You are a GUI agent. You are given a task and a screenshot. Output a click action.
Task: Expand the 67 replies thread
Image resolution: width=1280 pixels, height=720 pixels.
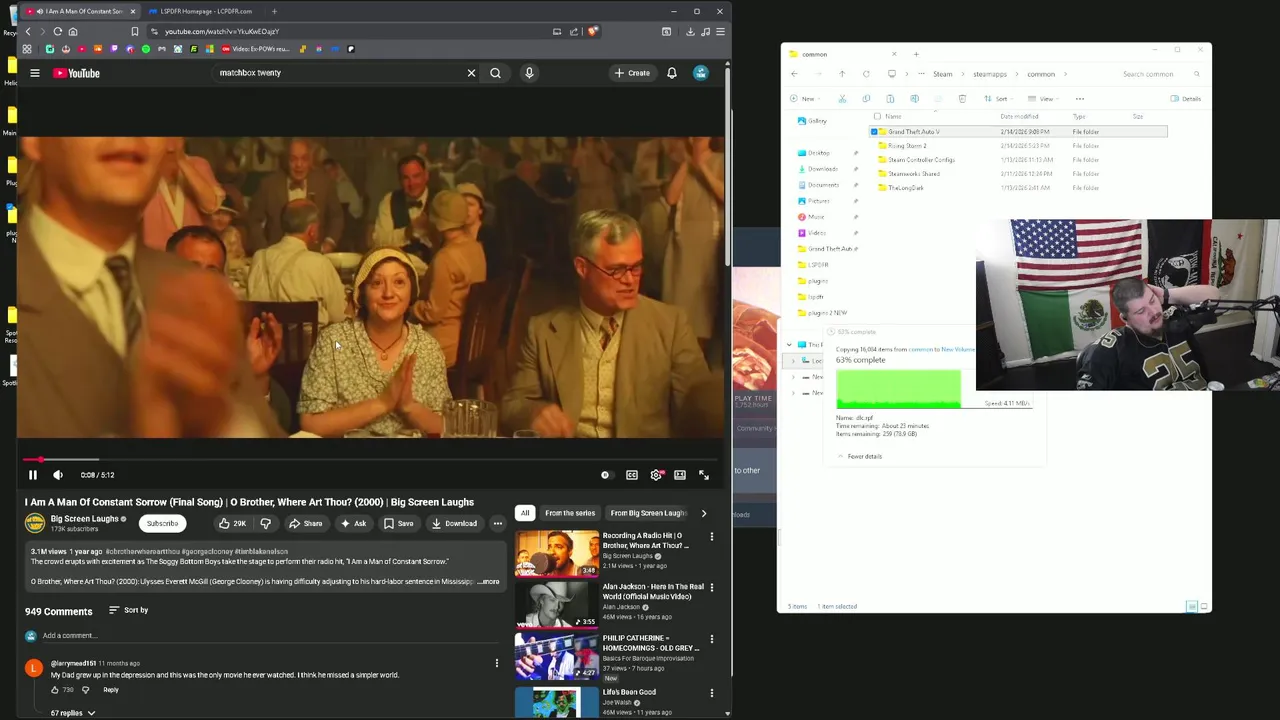[x=73, y=713]
